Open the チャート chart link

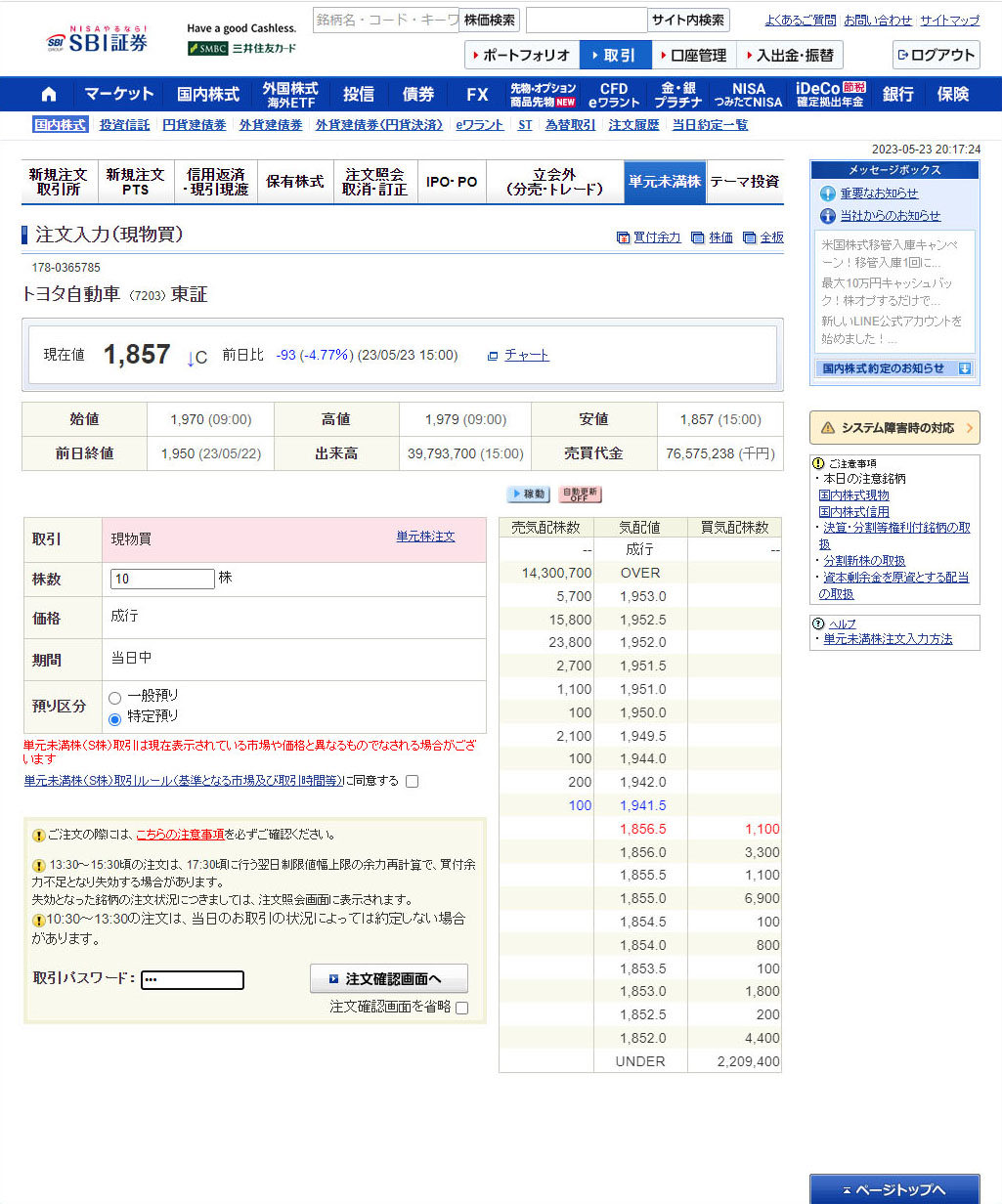[526, 355]
